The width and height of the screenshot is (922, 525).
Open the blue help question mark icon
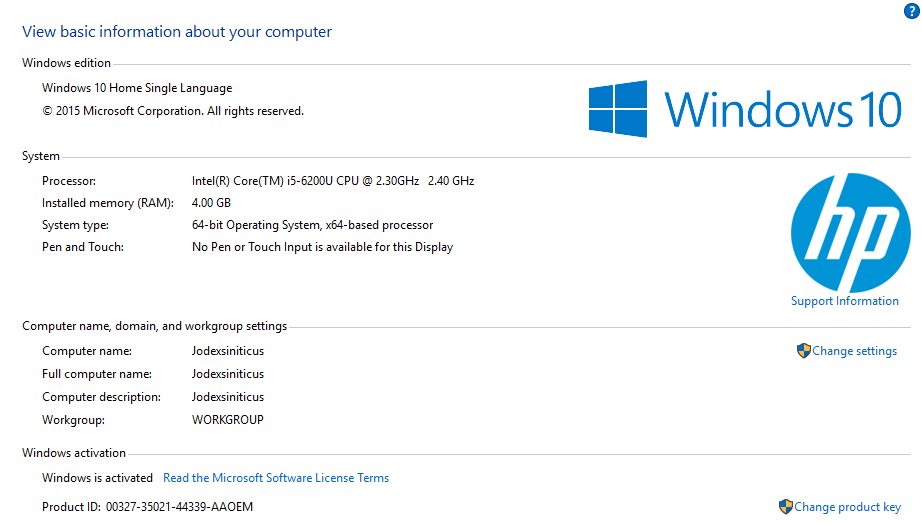(911, 11)
